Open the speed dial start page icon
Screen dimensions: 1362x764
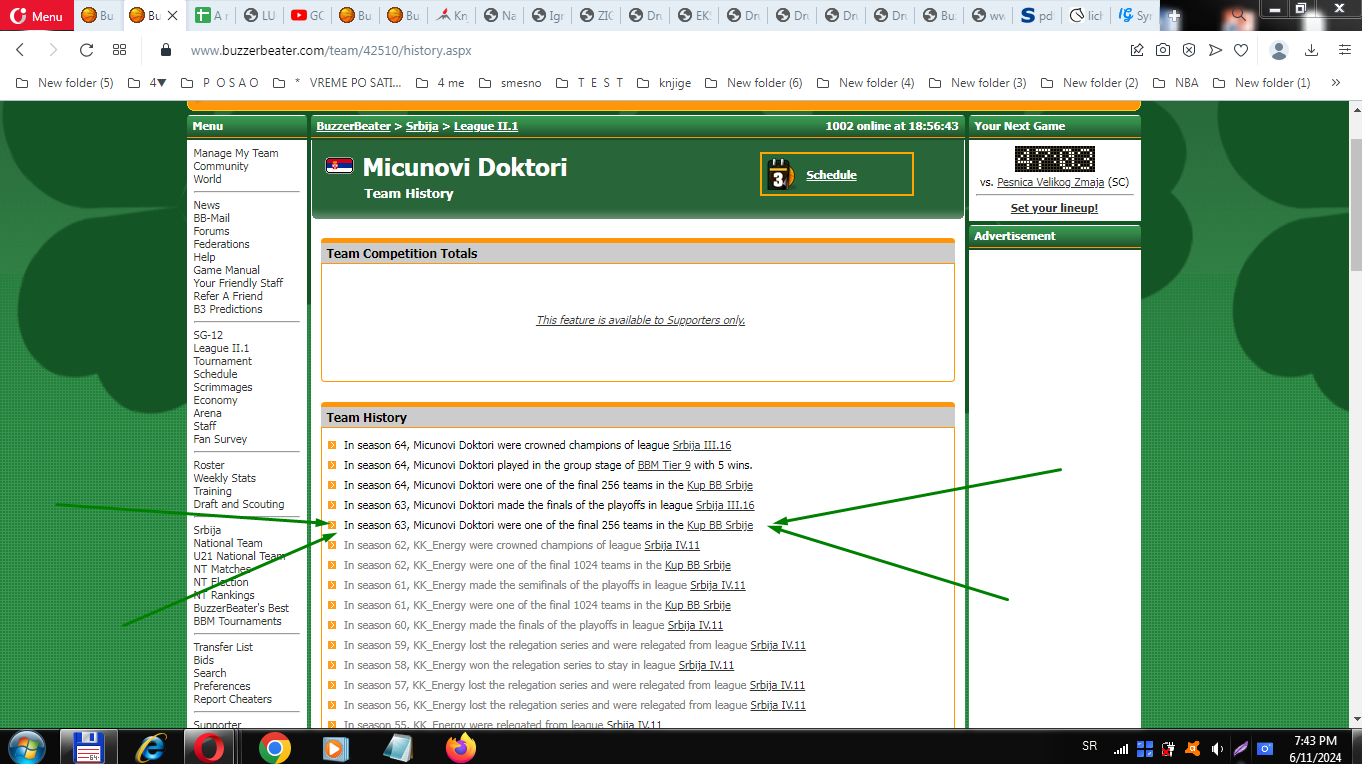click(x=120, y=50)
